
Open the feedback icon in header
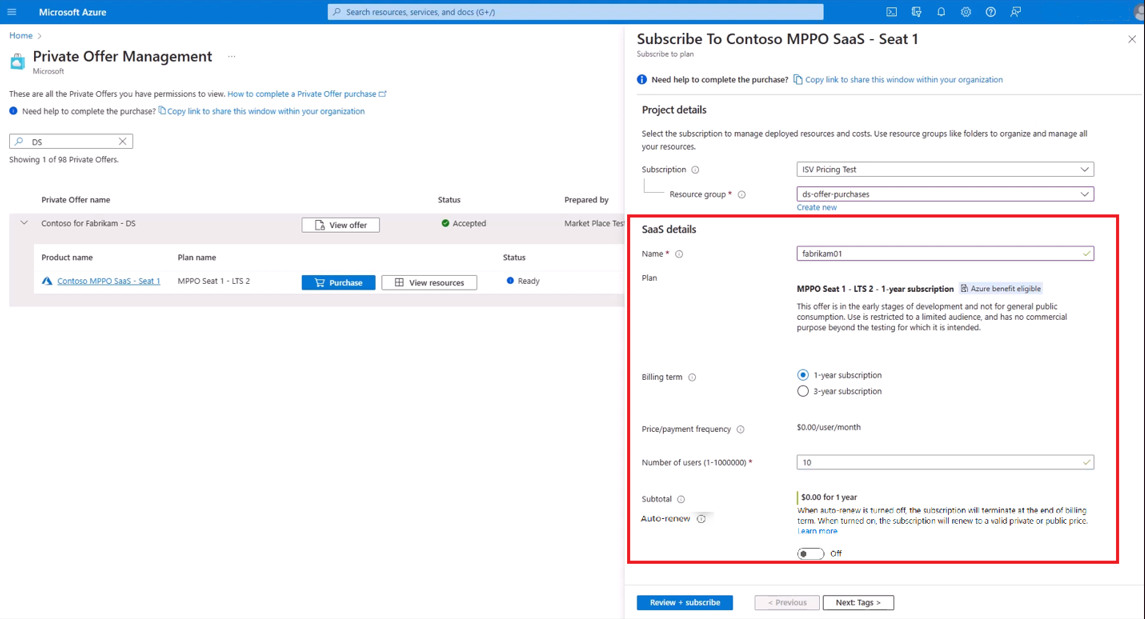point(1015,12)
